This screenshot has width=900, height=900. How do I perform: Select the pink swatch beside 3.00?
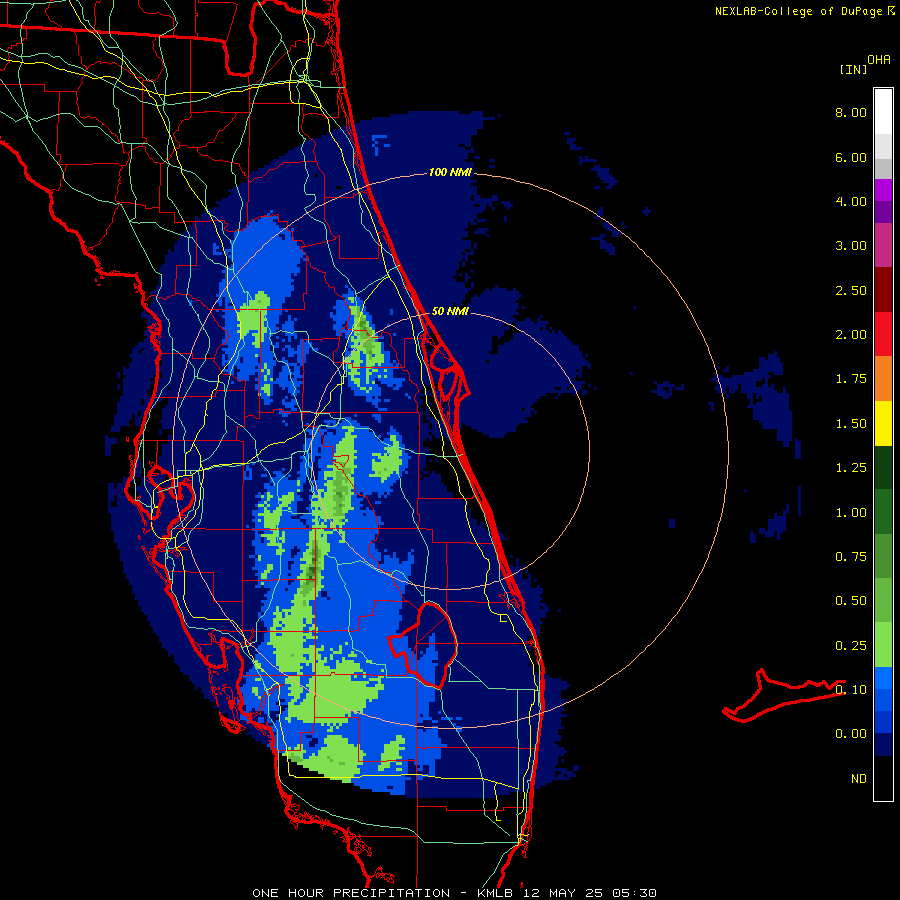[883, 245]
